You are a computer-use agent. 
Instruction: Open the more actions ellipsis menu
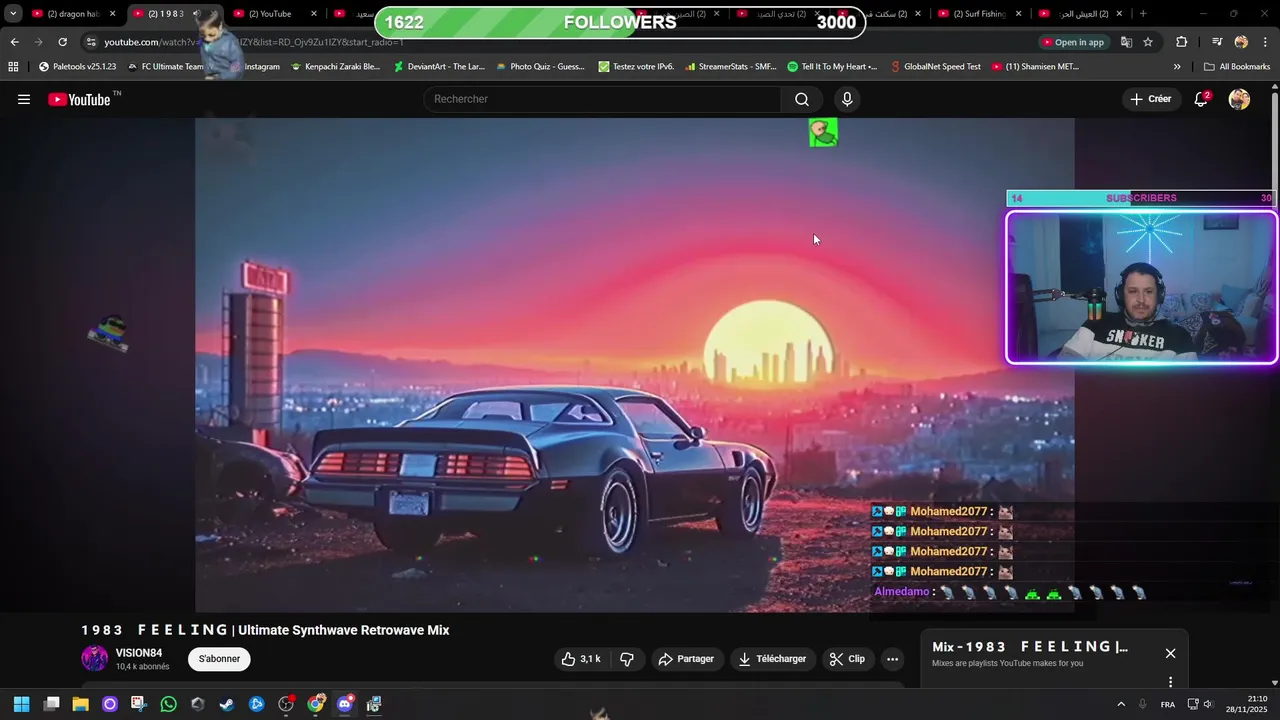[892, 659]
